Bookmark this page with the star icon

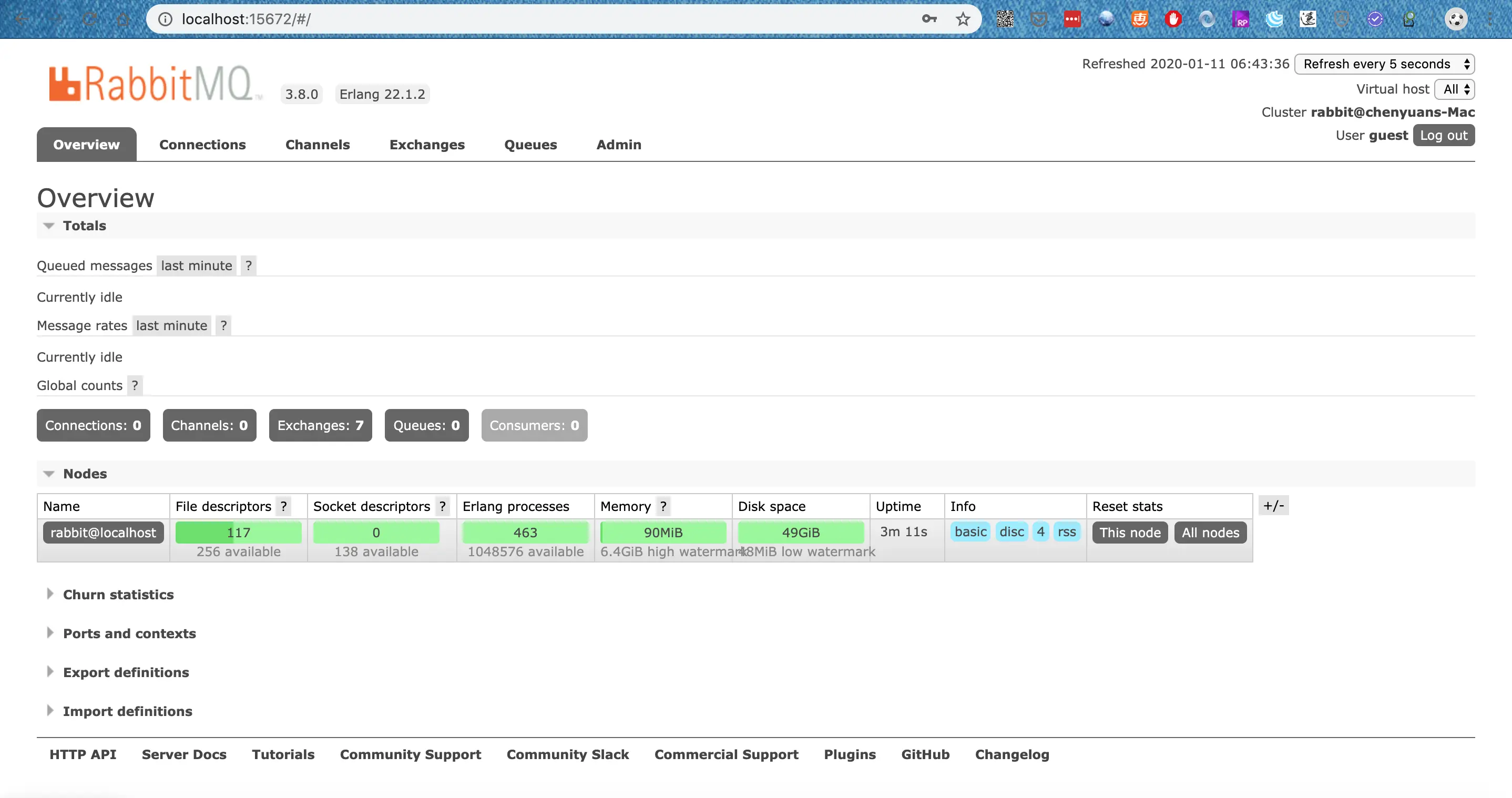tap(963, 19)
